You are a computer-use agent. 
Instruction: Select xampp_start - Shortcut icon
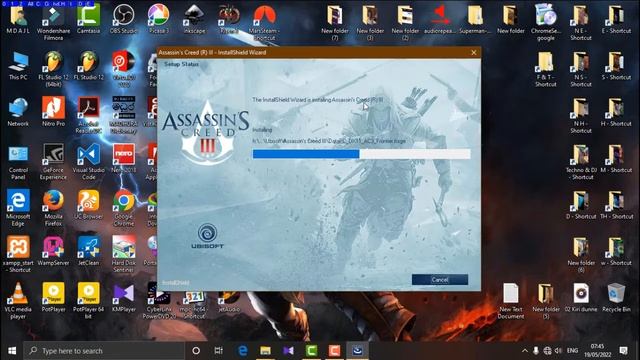pyautogui.click(x=18, y=255)
